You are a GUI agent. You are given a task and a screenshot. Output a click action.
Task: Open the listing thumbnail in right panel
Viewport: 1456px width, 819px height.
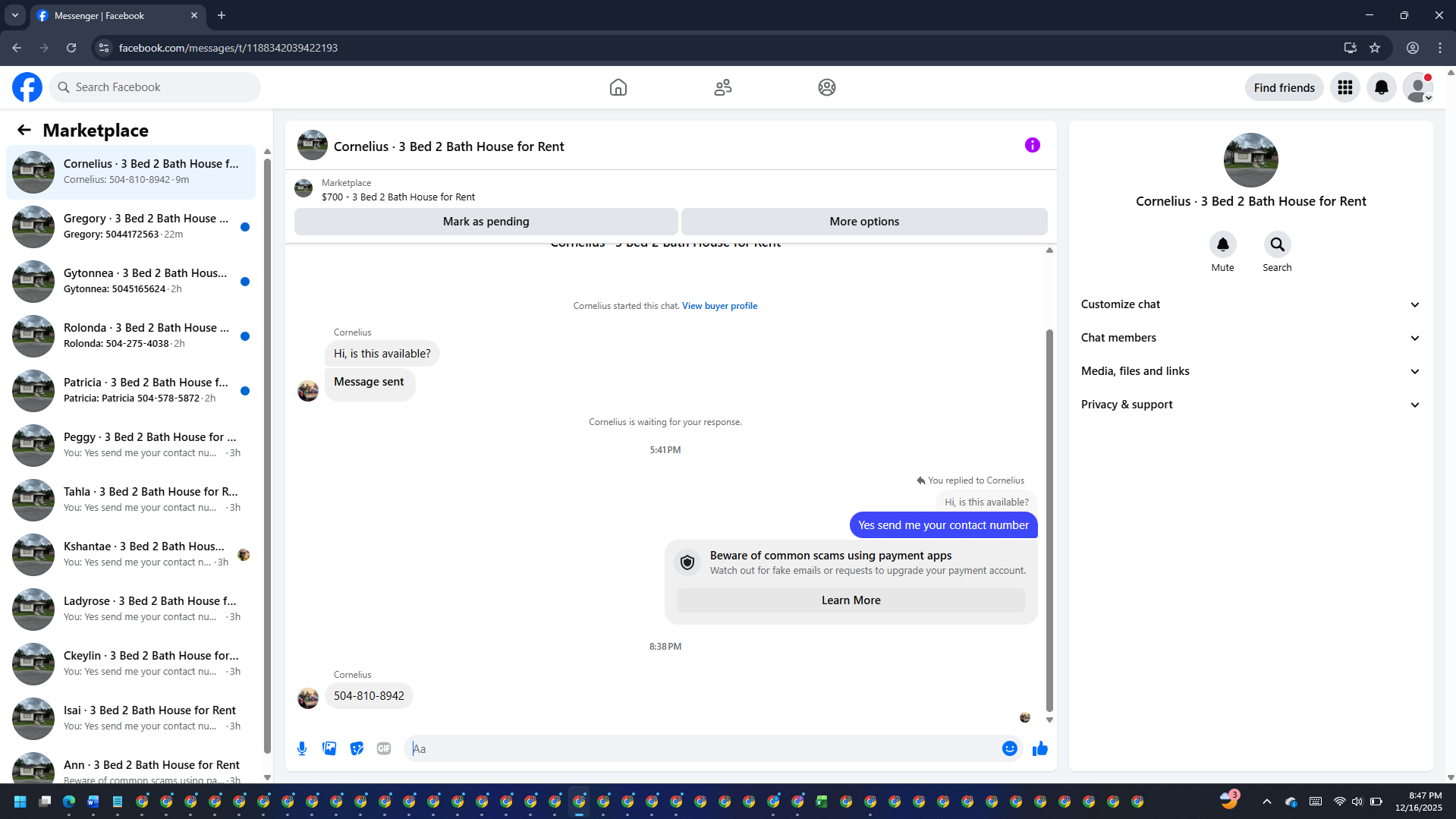[1251, 160]
